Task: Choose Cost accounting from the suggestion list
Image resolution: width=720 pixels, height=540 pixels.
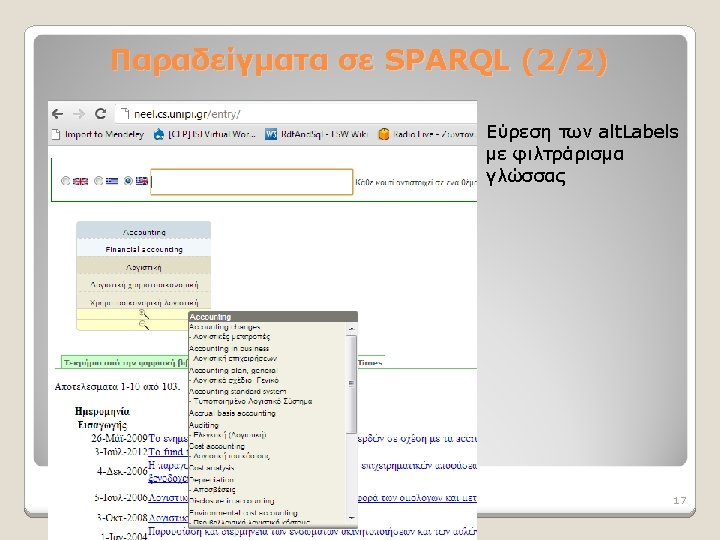Action: click(217, 446)
